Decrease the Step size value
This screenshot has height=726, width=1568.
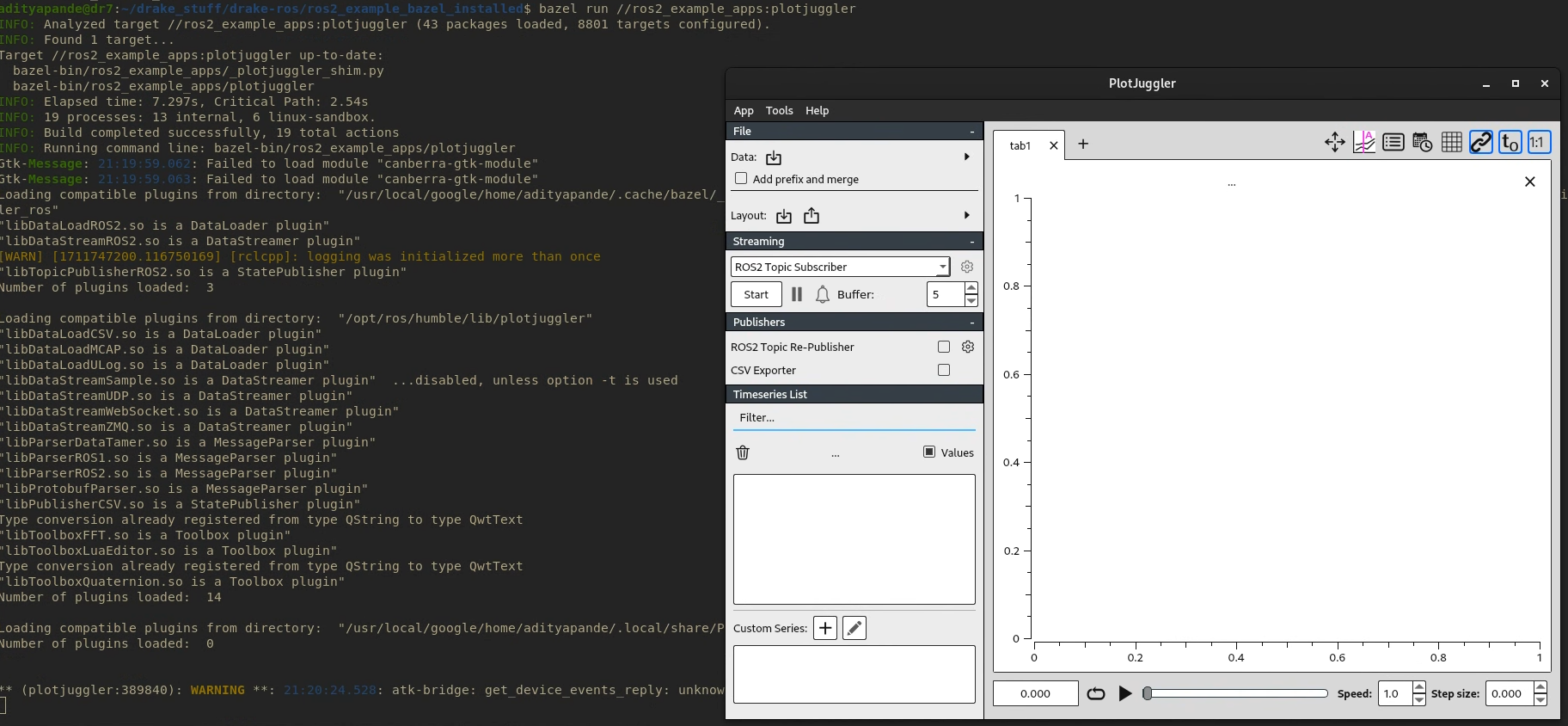tap(1540, 699)
